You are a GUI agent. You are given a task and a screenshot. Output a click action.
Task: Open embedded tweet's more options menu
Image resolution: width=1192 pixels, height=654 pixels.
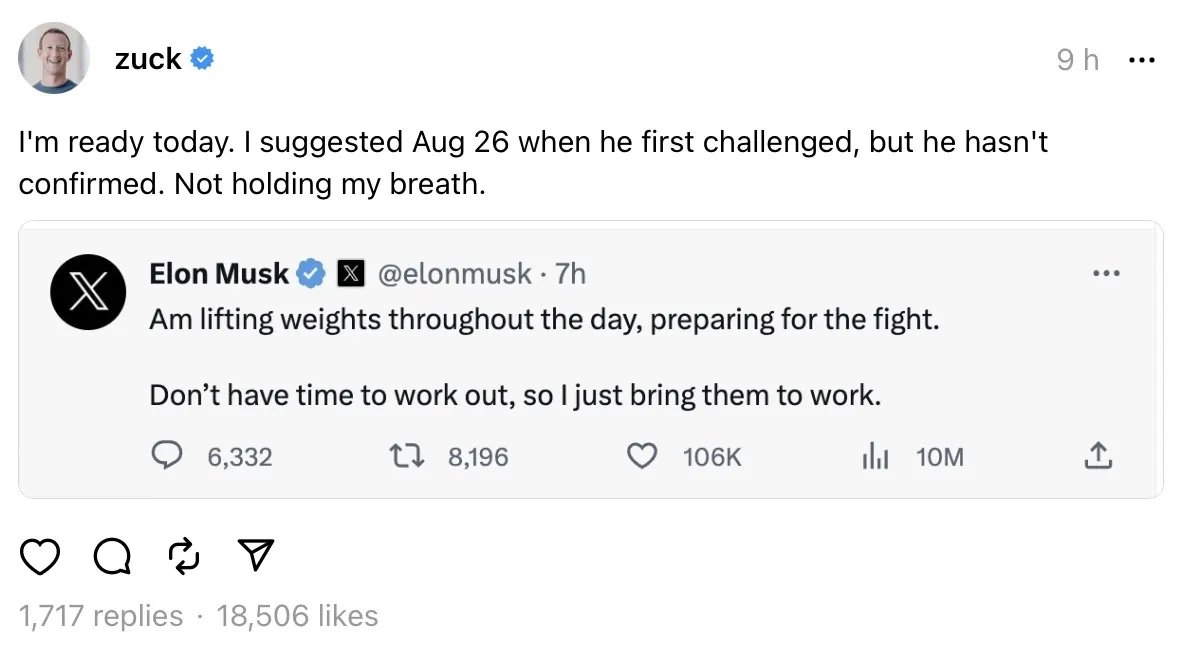pyautogui.click(x=1107, y=273)
